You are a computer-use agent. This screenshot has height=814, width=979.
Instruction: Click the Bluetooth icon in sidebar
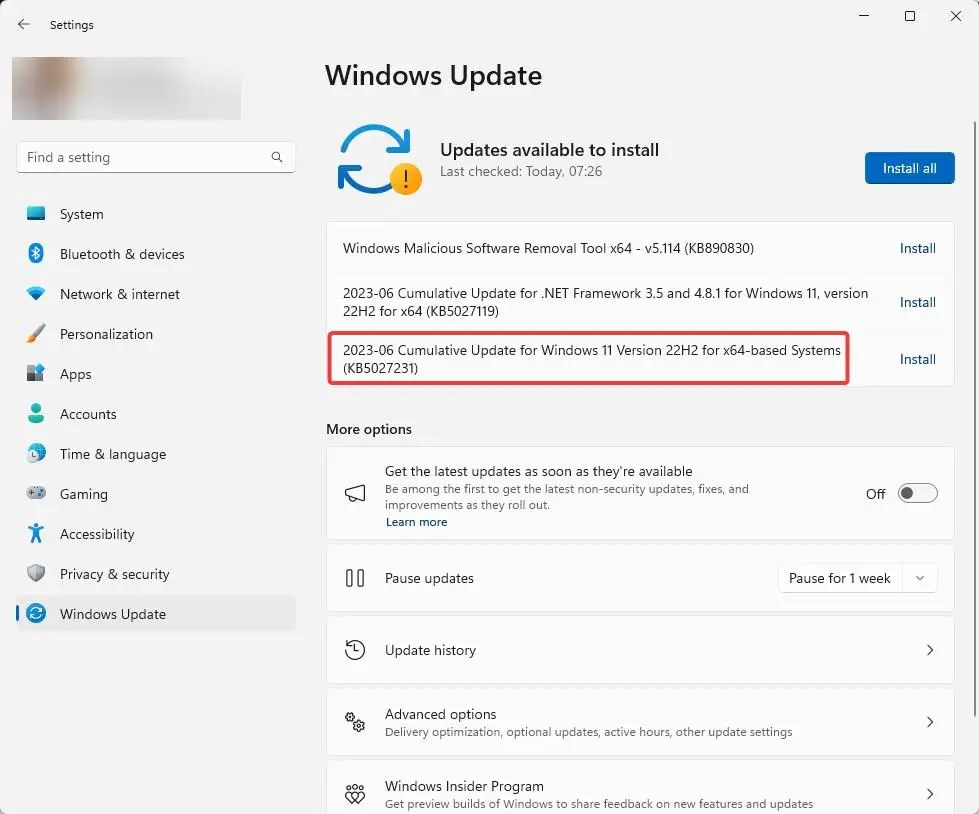(x=36, y=253)
